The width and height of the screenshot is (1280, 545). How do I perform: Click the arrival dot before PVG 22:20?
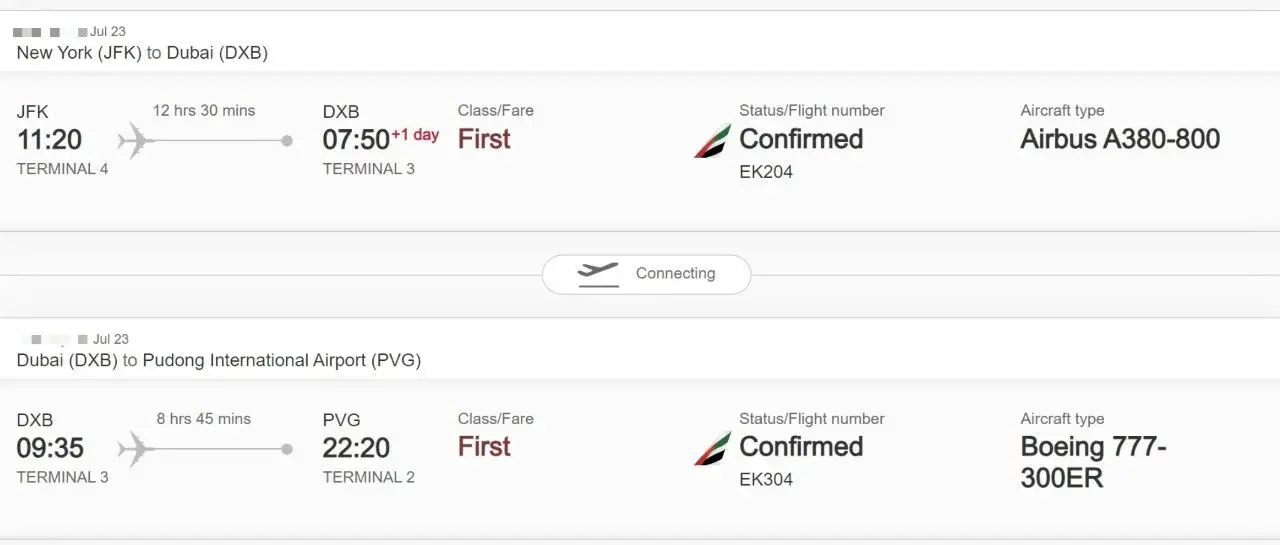[287, 449]
